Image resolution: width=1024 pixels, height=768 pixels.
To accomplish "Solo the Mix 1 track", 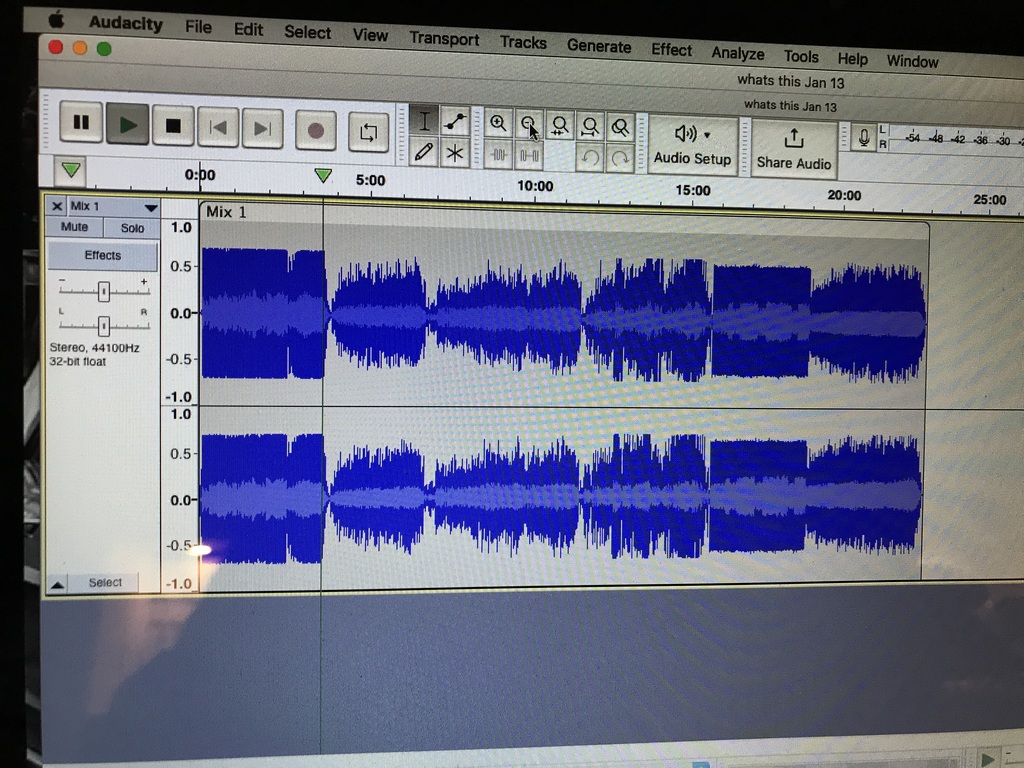I will (132, 228).
